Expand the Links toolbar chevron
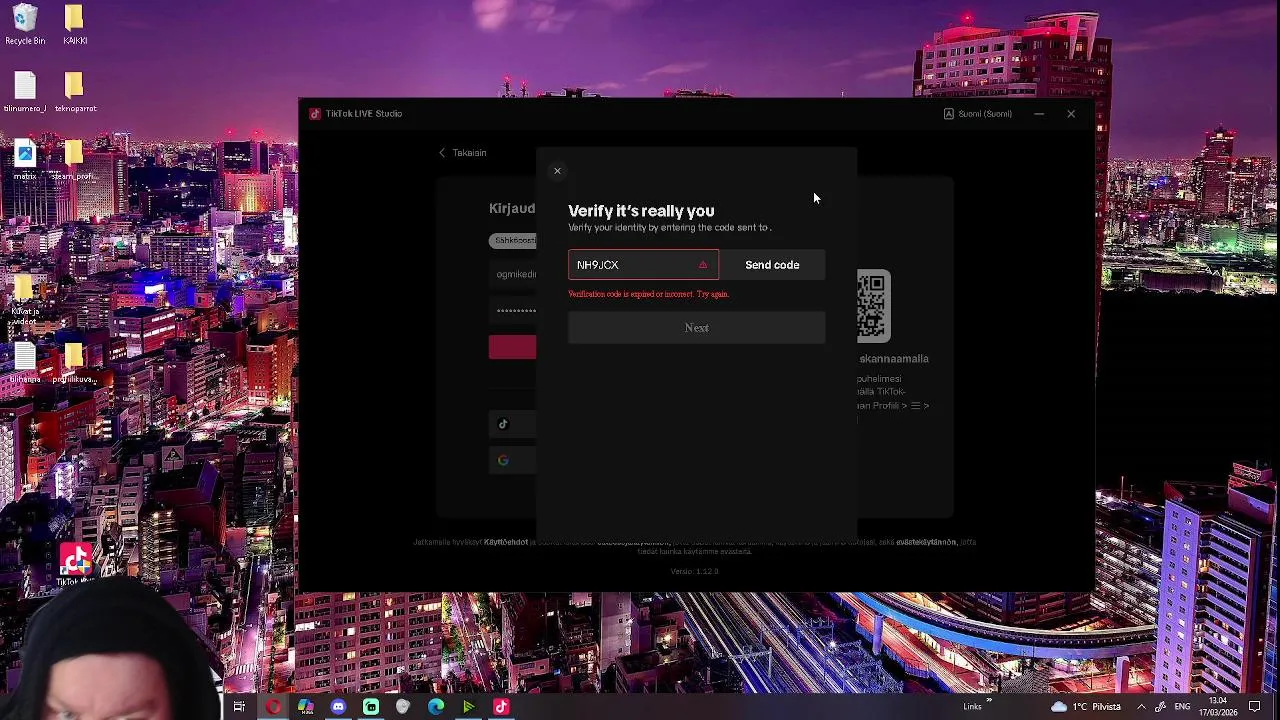Screen dimensions: 1280x720 pyautogui.click(x=989, y=702)
